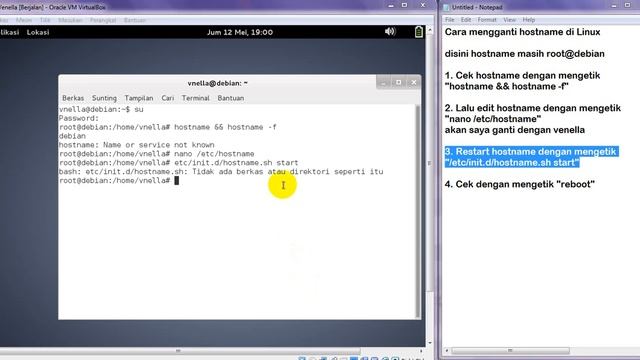Open Notepad's View menu

(x=509, y=20)
